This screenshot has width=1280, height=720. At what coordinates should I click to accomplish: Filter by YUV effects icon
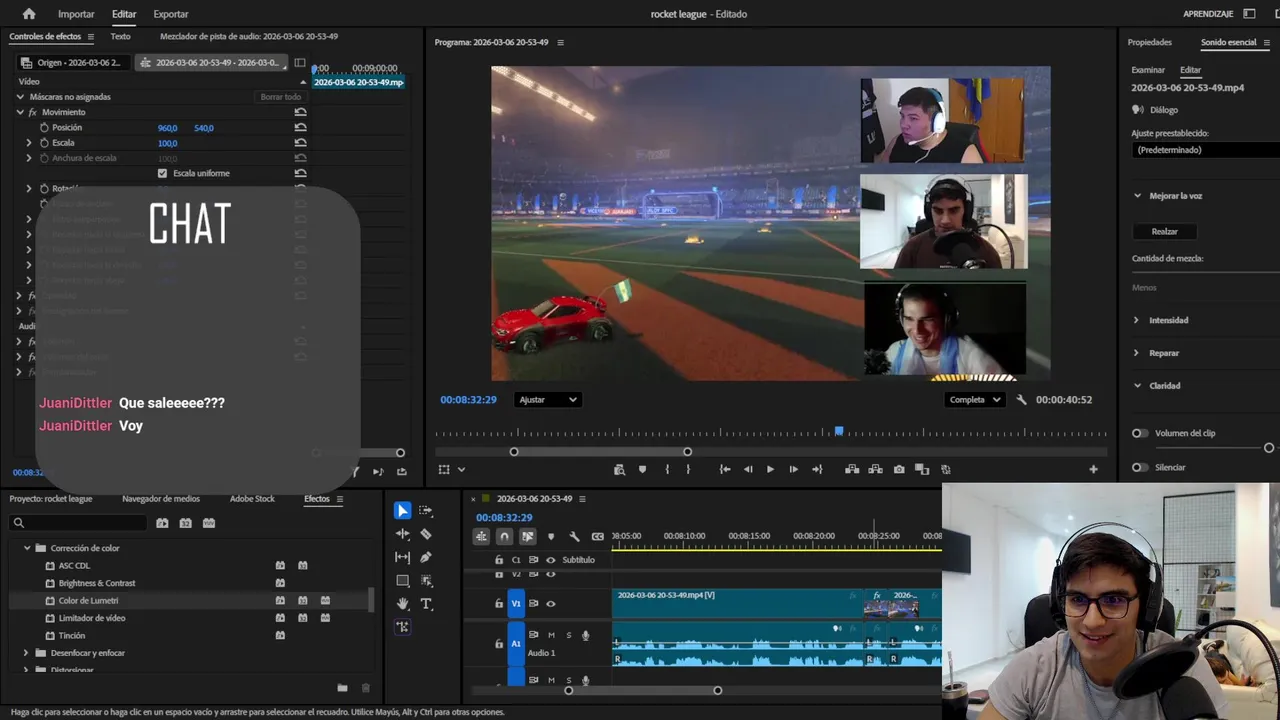(x=209, y=523)
